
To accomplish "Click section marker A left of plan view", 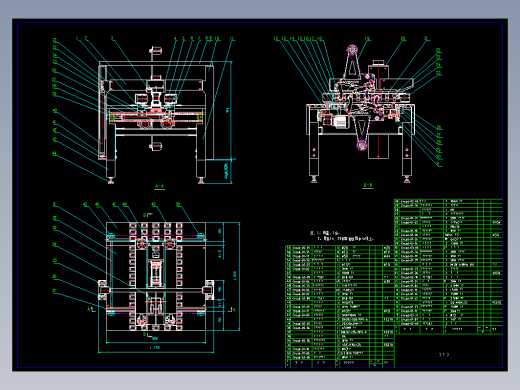I will click(x=89, y=309).
